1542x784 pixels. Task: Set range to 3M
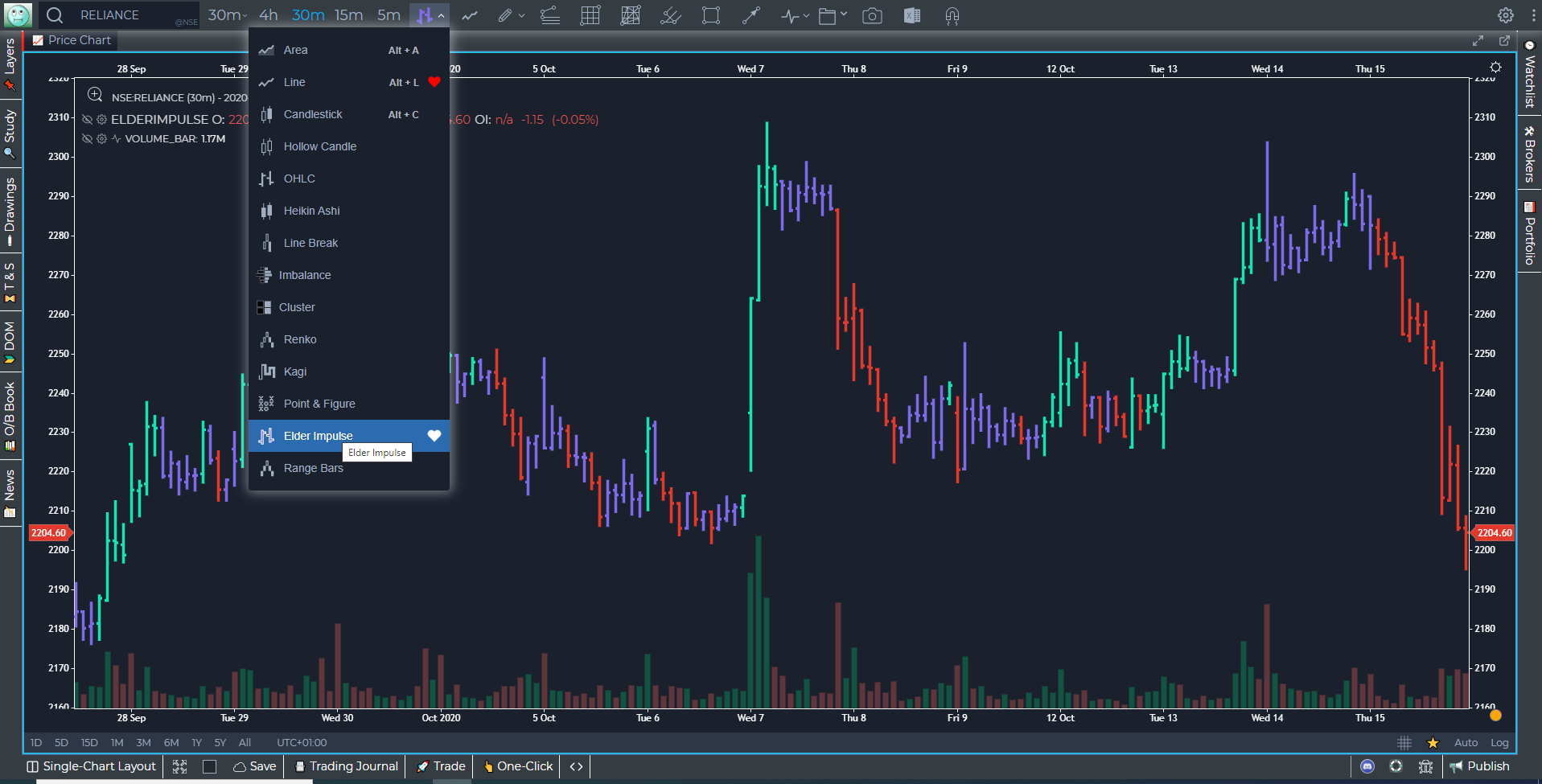pos(143,743)
